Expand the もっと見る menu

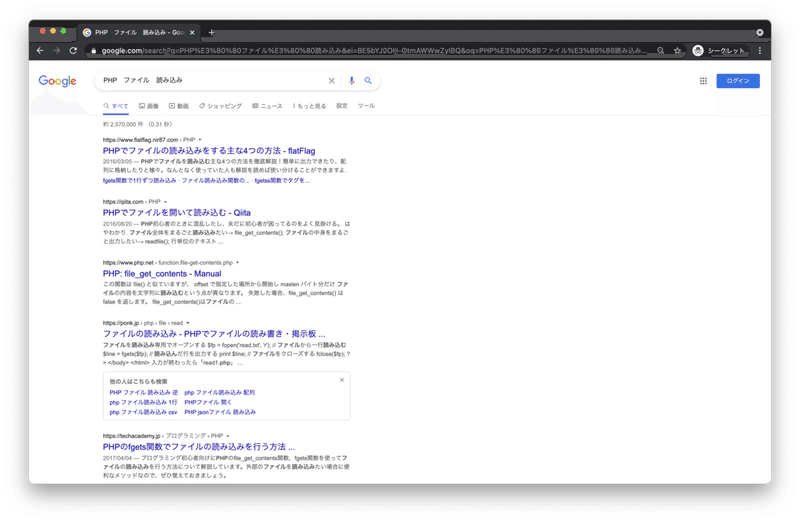coord(310,106)
